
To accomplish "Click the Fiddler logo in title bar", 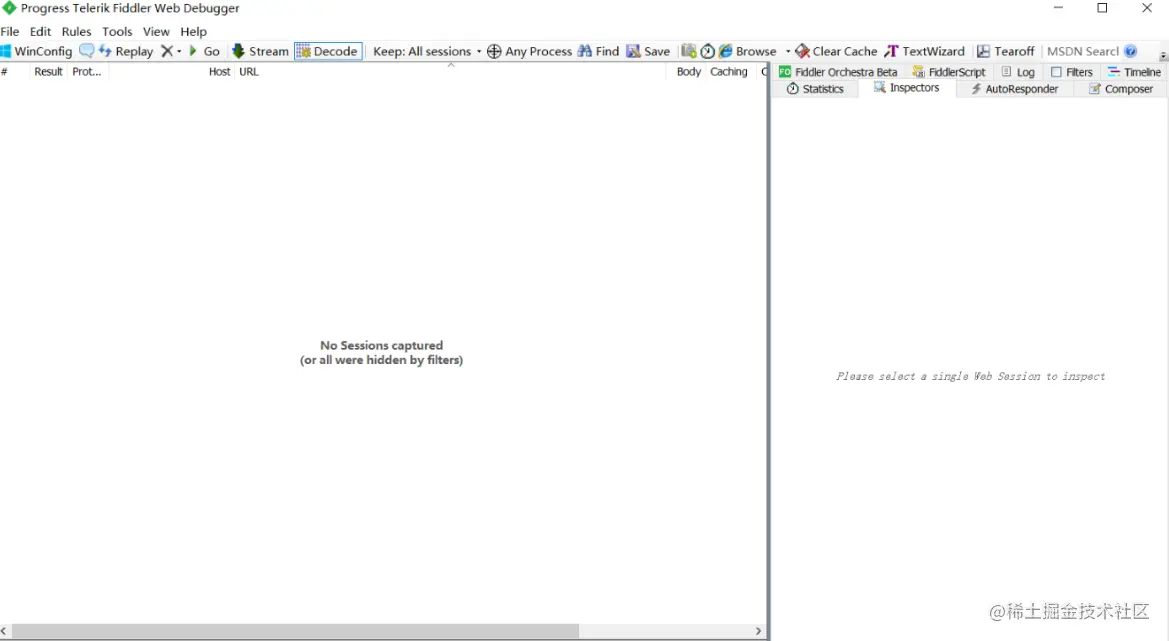I will coord(9,7).
